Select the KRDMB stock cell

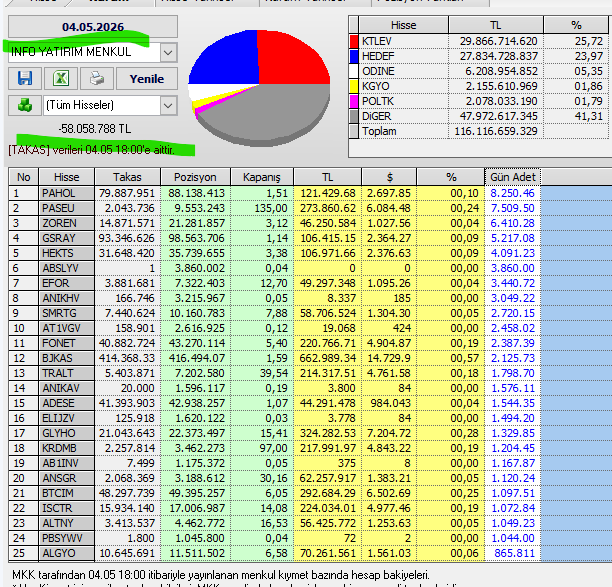67,448
